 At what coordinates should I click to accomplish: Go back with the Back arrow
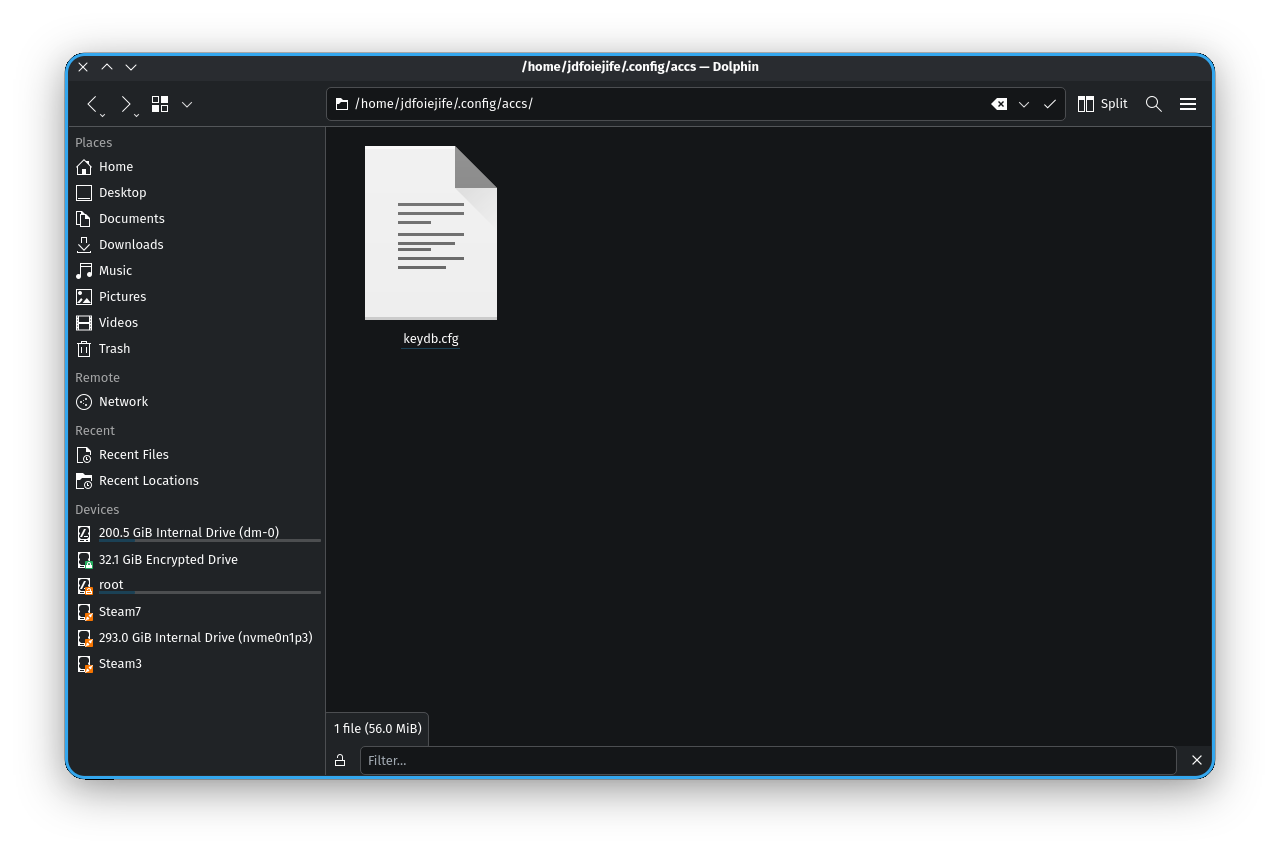point(91,104)
